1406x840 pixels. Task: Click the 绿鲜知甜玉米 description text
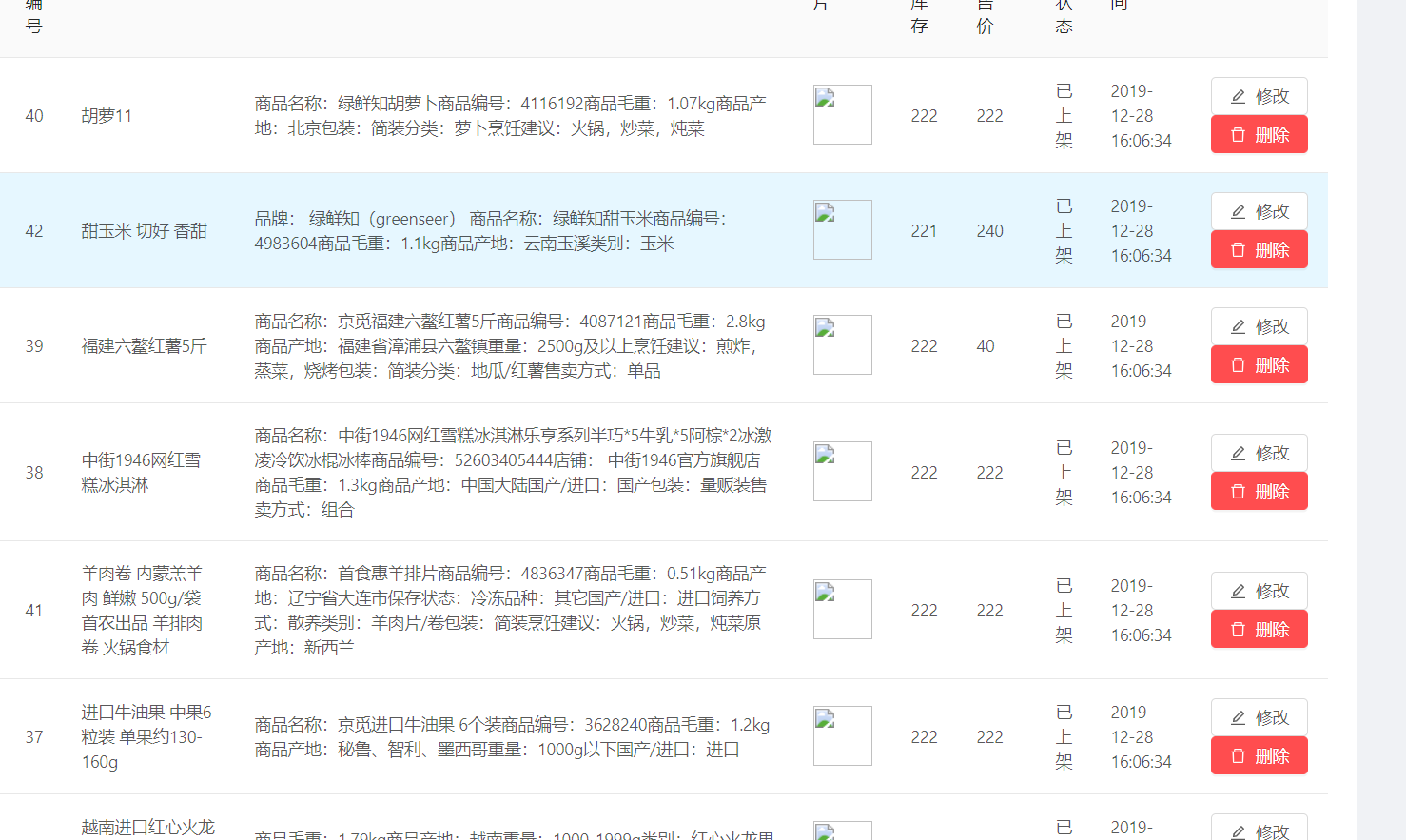(x=491, y=231)
